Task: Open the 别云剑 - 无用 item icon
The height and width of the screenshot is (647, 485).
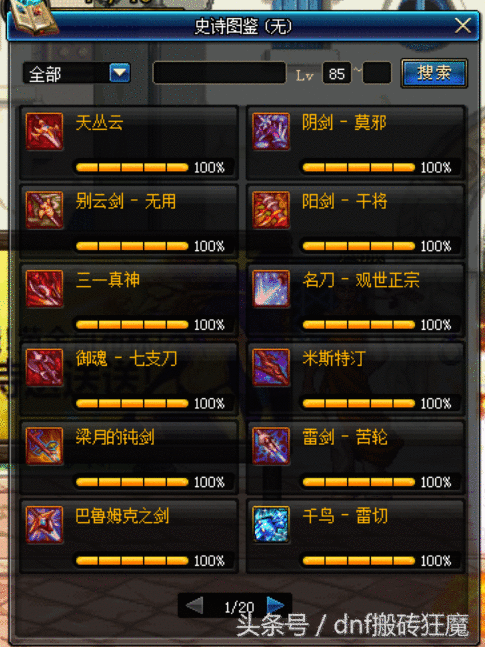Action: coord(44,210)
